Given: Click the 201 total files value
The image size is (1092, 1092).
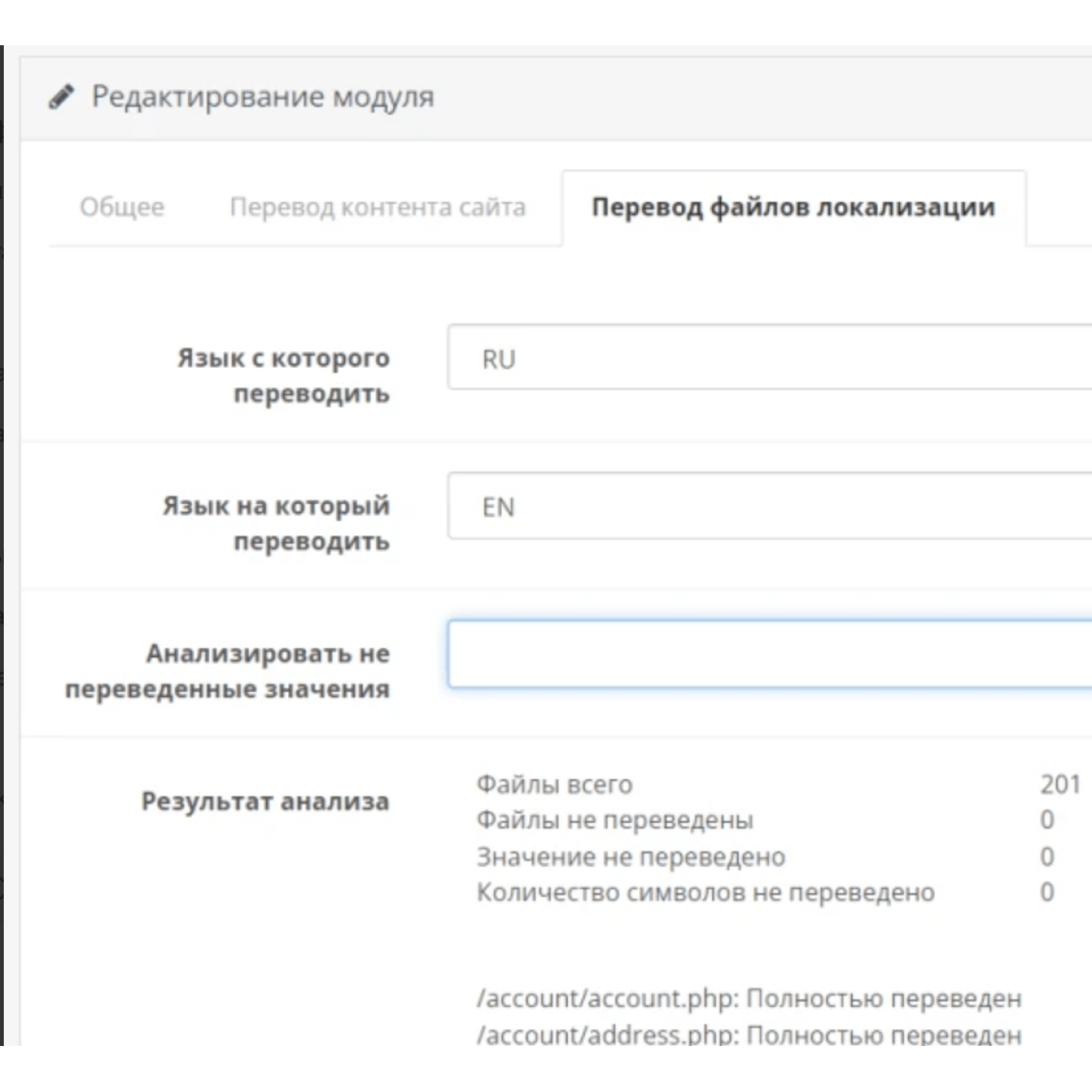Looking at the screenshot, I should tap(1059, 784).
